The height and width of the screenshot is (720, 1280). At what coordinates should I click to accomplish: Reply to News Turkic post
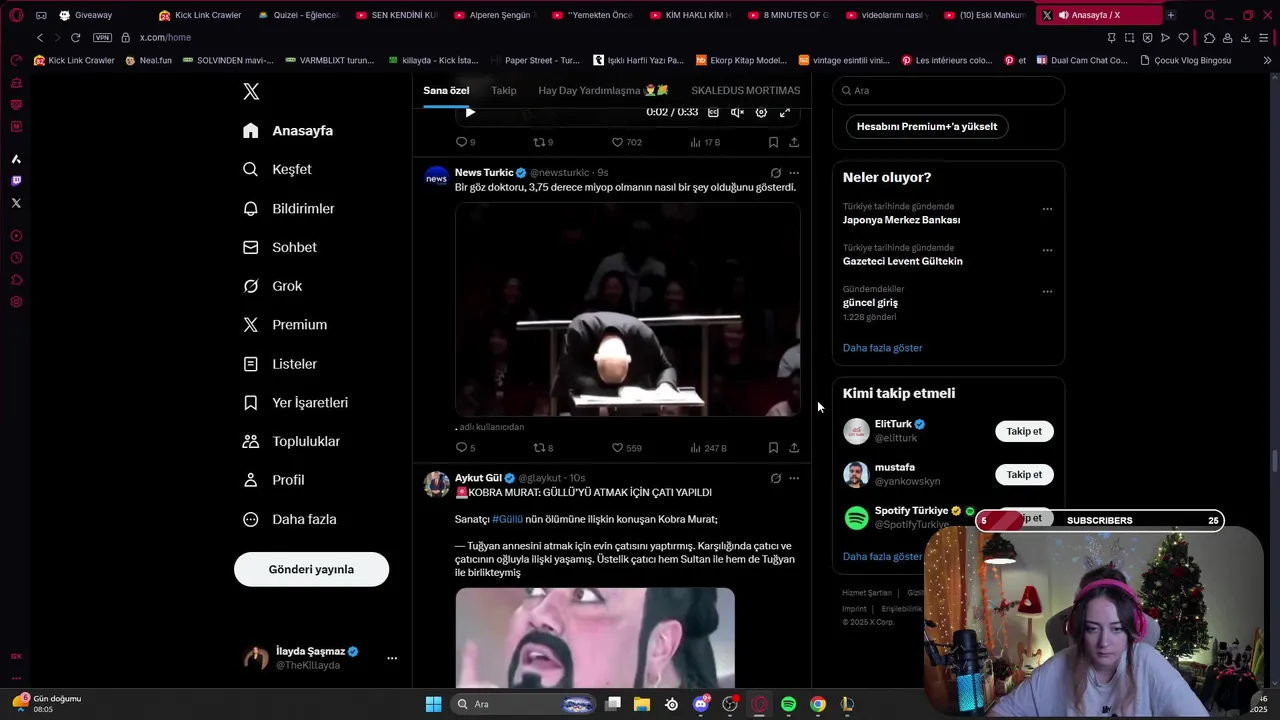(465, 448)
